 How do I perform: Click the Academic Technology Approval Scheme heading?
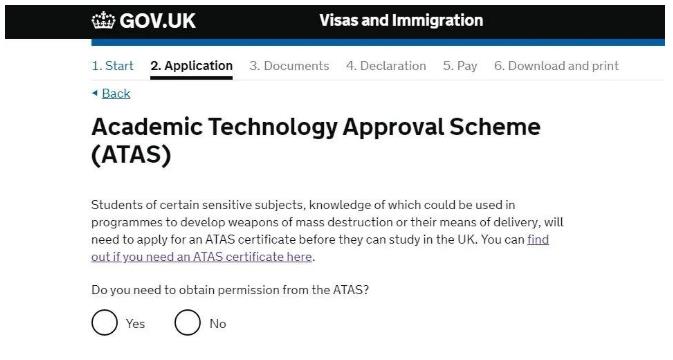pyautogui.click(x=316, y=141)
